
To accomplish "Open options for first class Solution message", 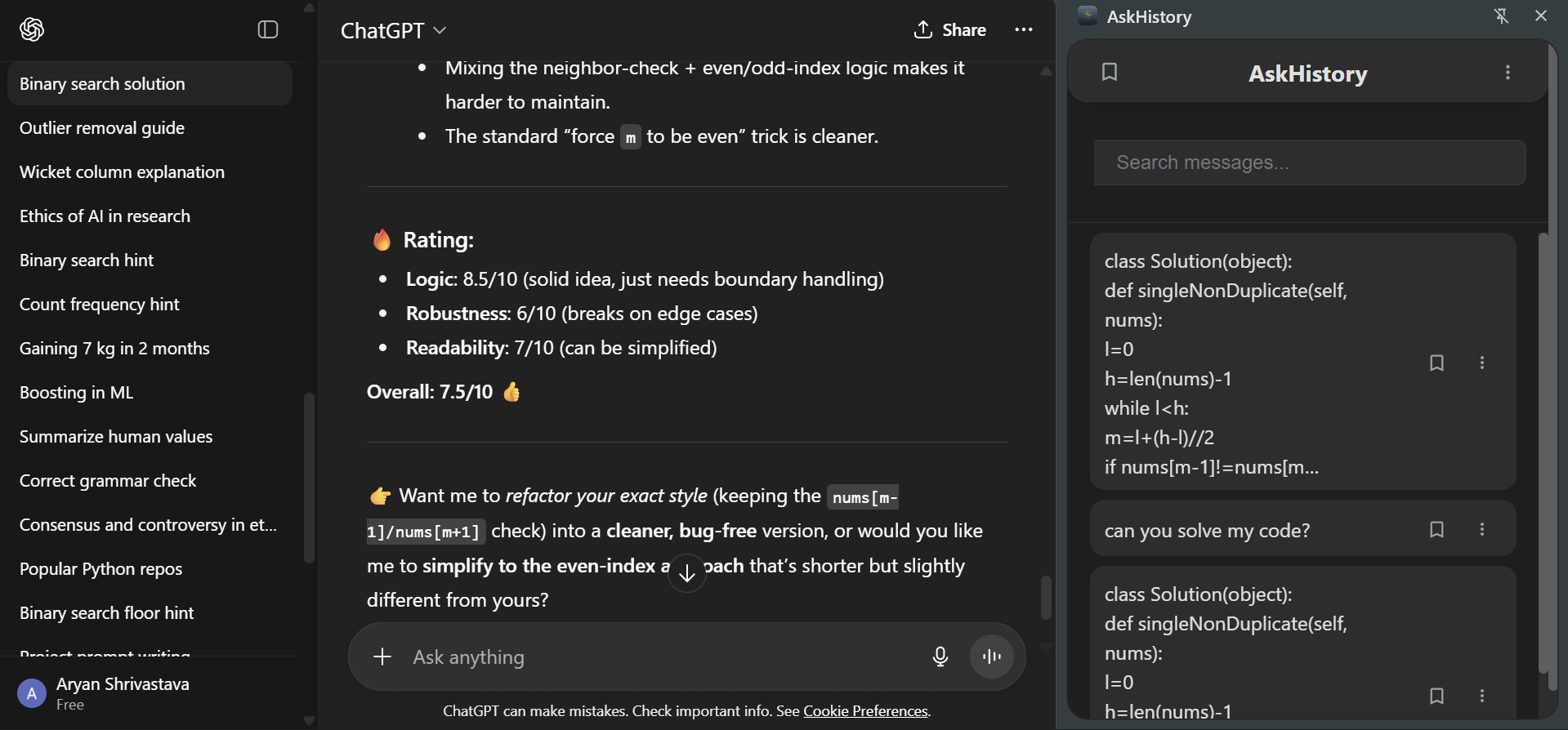I will pyautogui.click(x=1482, y=363).
